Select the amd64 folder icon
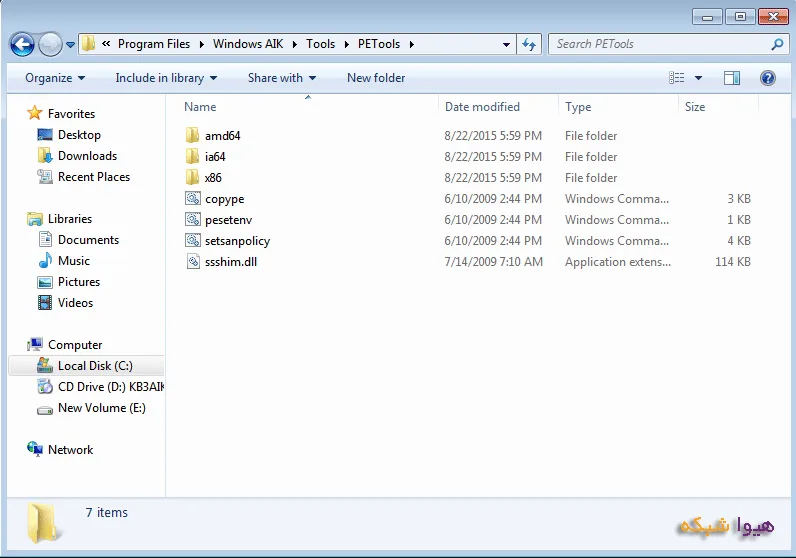 click(192, 136)
